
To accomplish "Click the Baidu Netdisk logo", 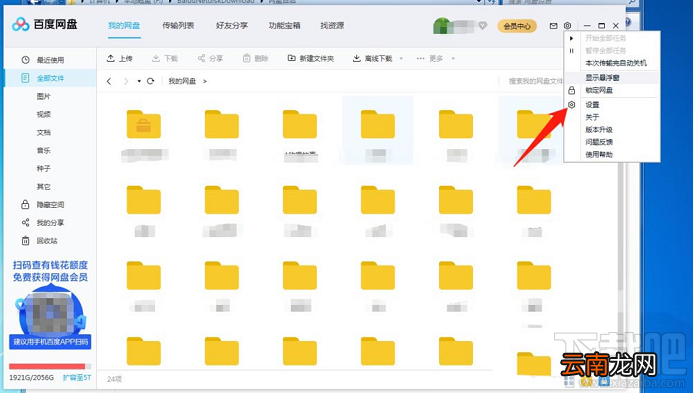I will 44,24.
